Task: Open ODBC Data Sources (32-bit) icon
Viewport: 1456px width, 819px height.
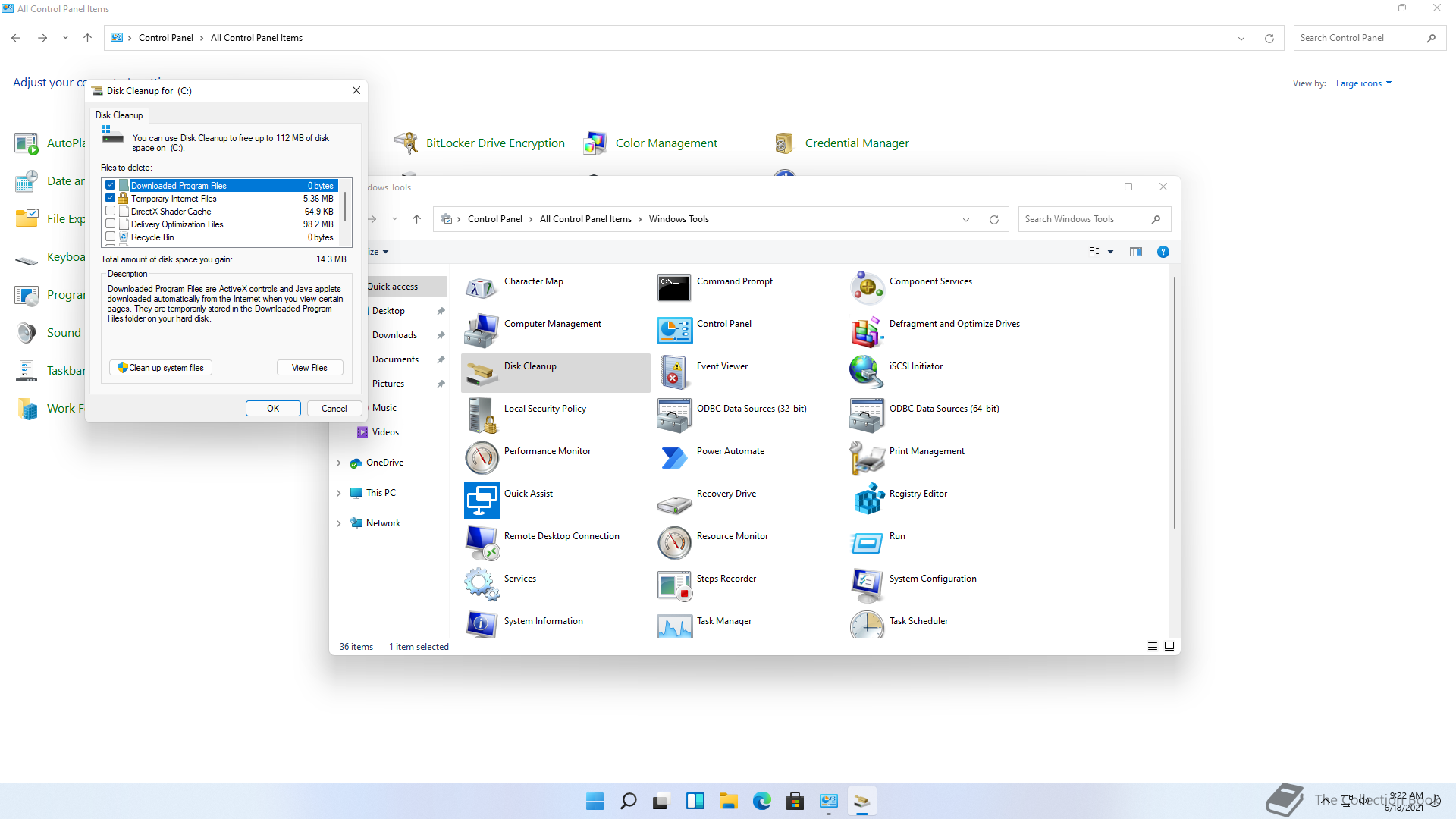Action: [674, 415]
